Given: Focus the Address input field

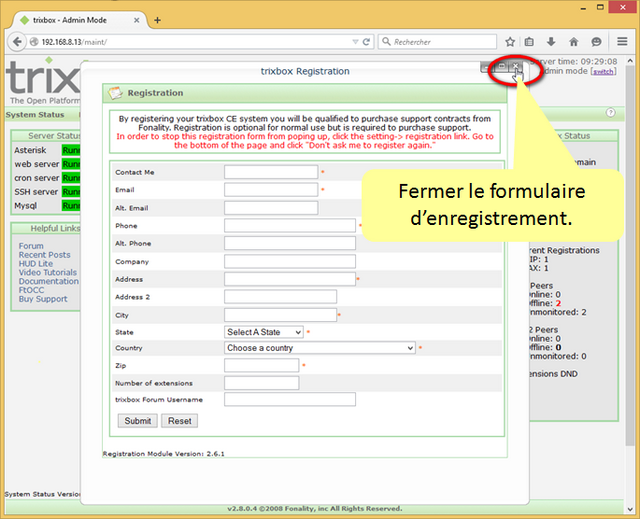Looking at the screenshot, I should [290, 279].
